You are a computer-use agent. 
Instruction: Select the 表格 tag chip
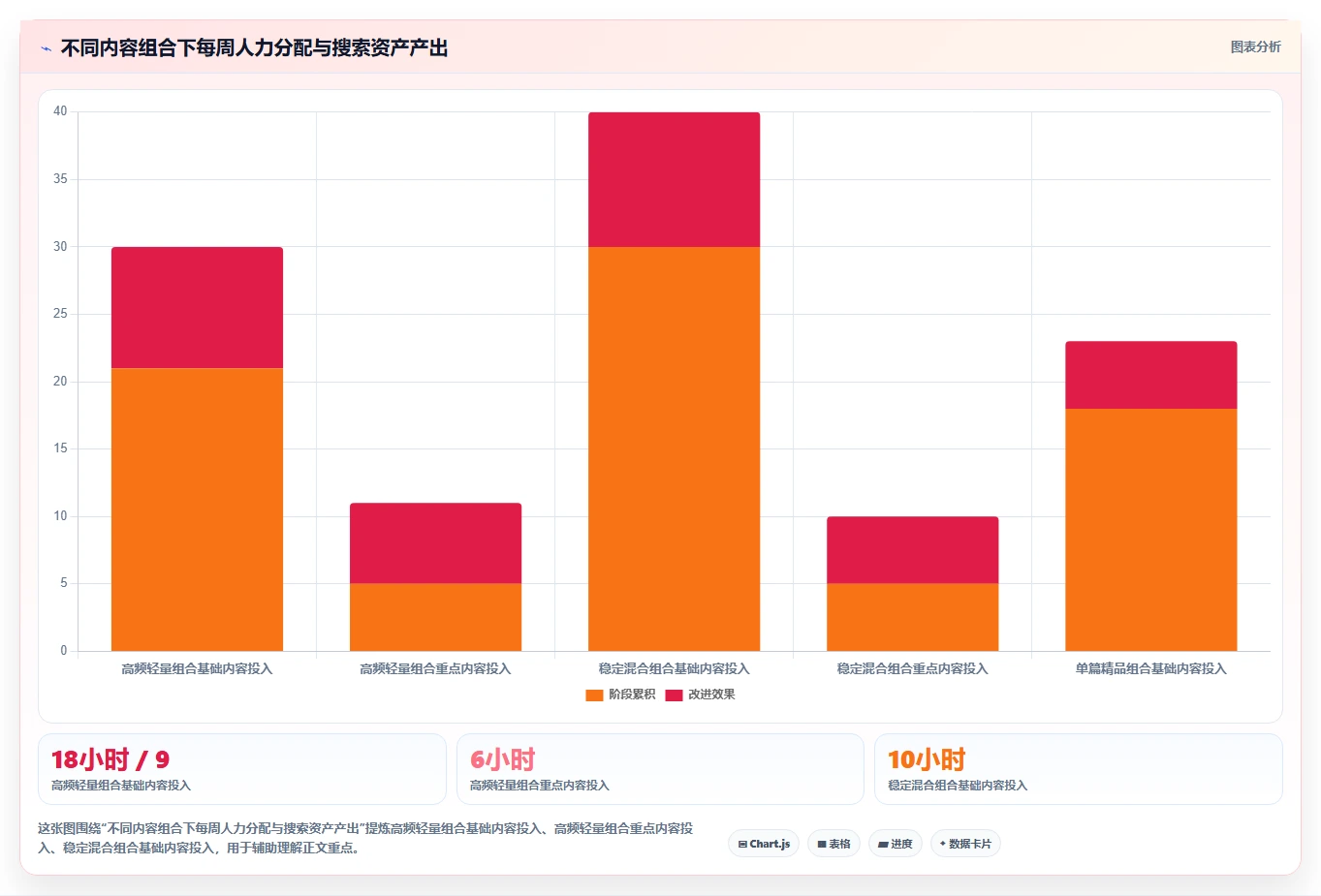(833, 844)
